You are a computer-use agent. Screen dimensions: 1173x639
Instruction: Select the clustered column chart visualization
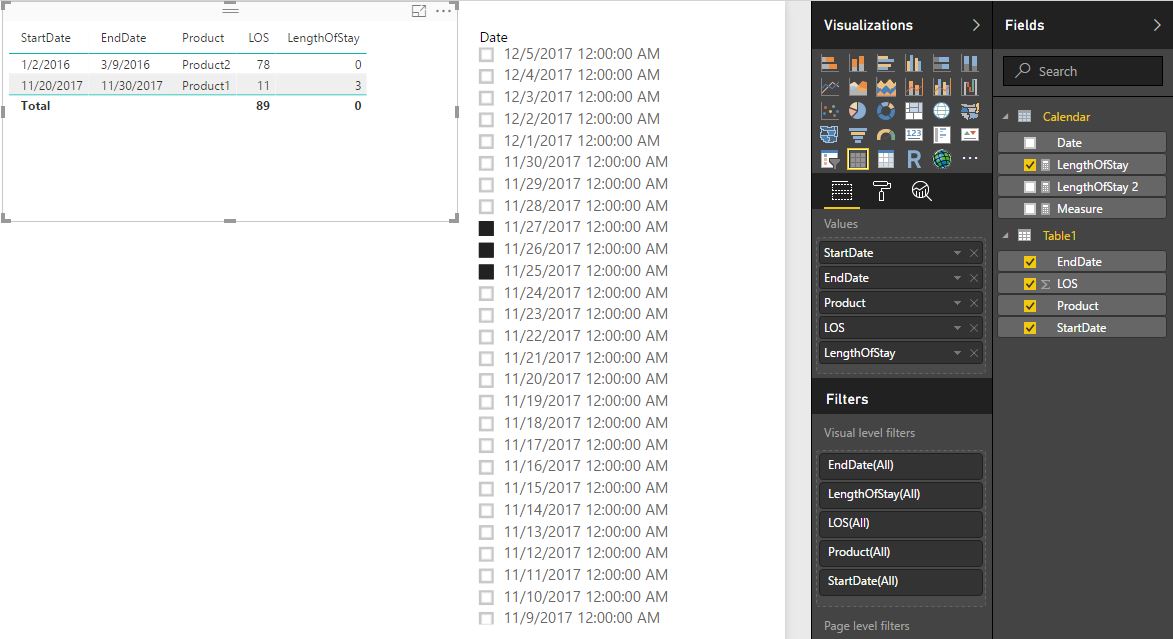913,64
